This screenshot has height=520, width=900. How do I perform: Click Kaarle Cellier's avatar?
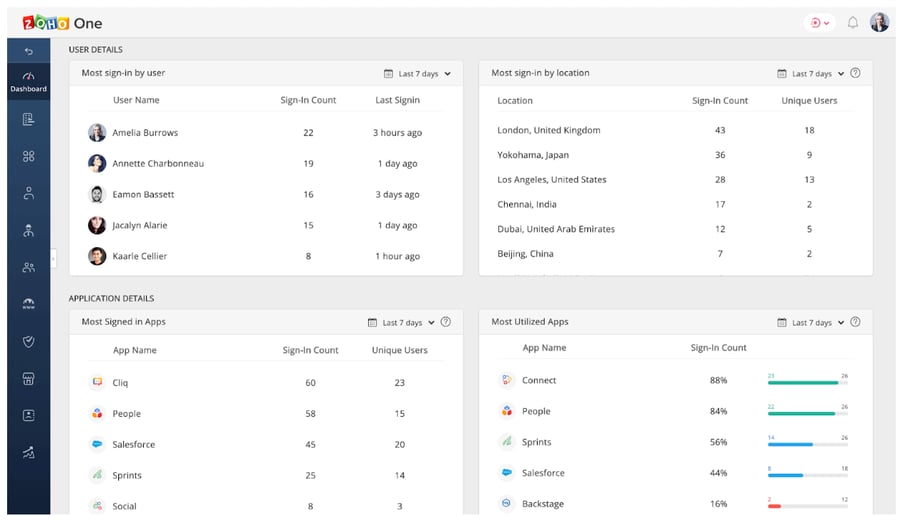97,256
